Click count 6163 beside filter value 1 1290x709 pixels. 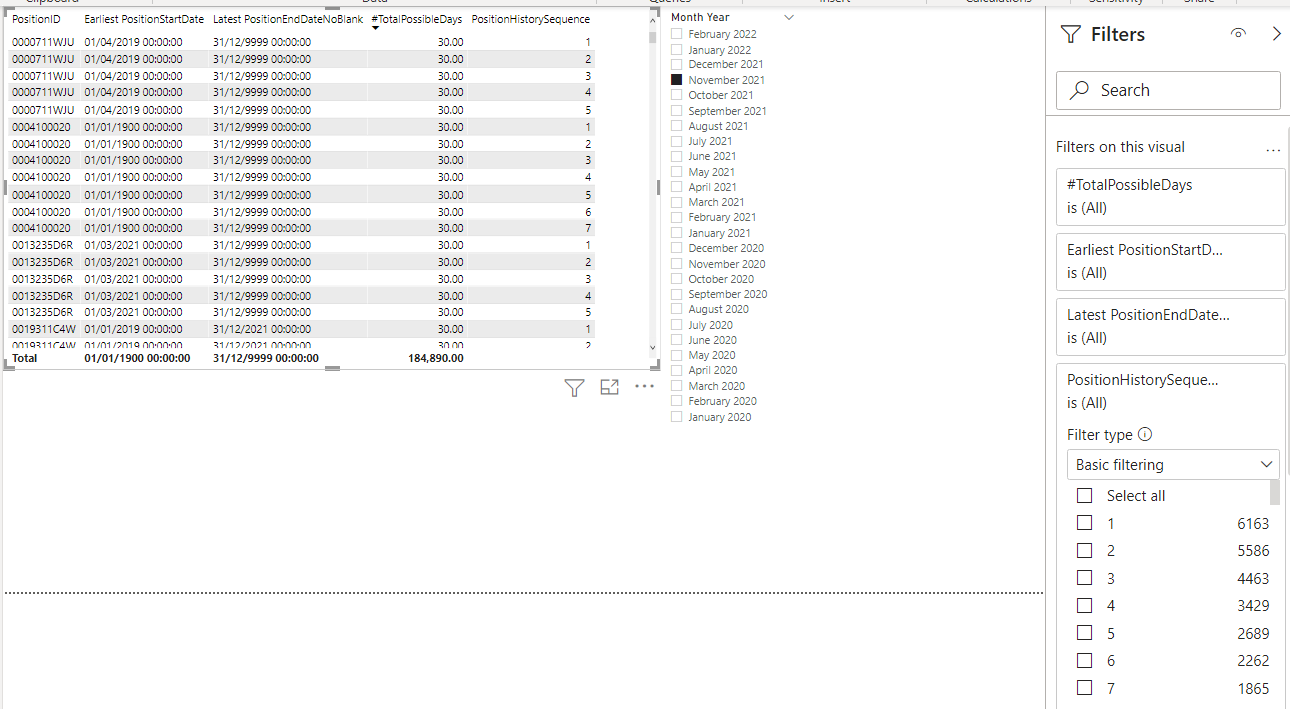coord(1252,523)
